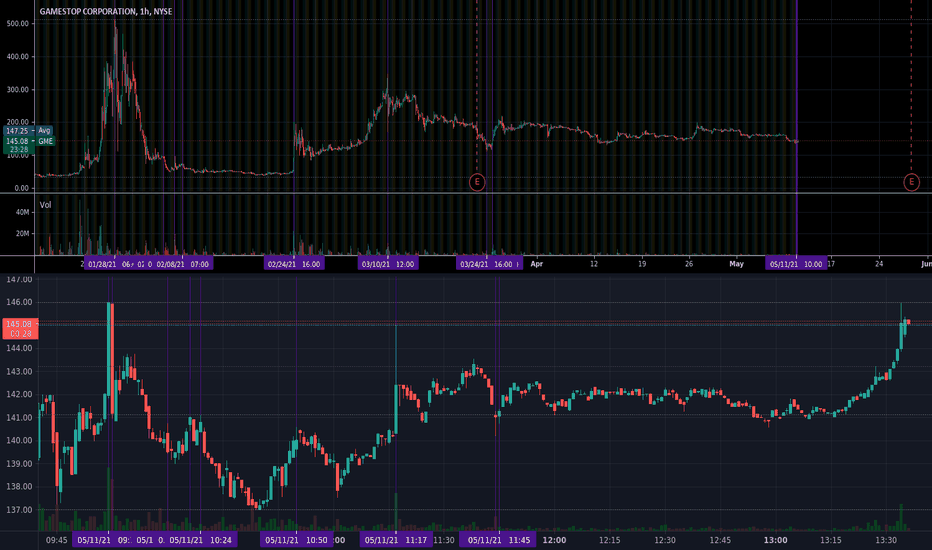Click the May label on time axis
Image resolution: width=932 pixels, height=550 pixels.
point(736,264)
